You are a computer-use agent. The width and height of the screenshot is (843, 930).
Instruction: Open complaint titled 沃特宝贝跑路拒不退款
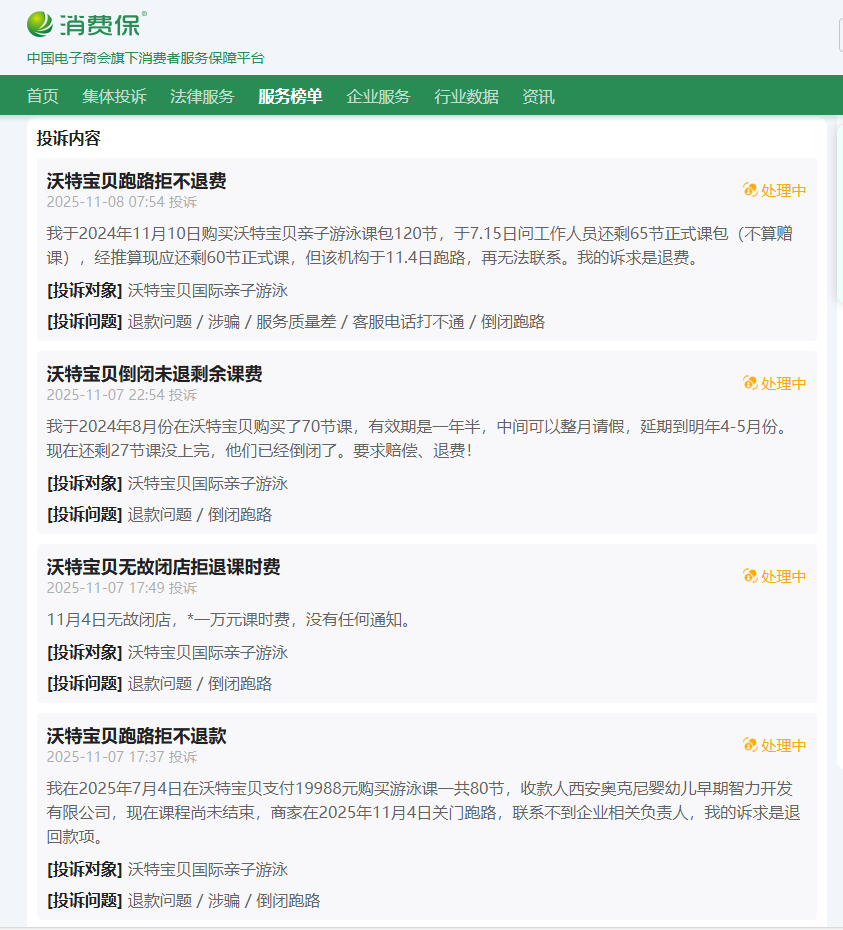coord(136,736)
